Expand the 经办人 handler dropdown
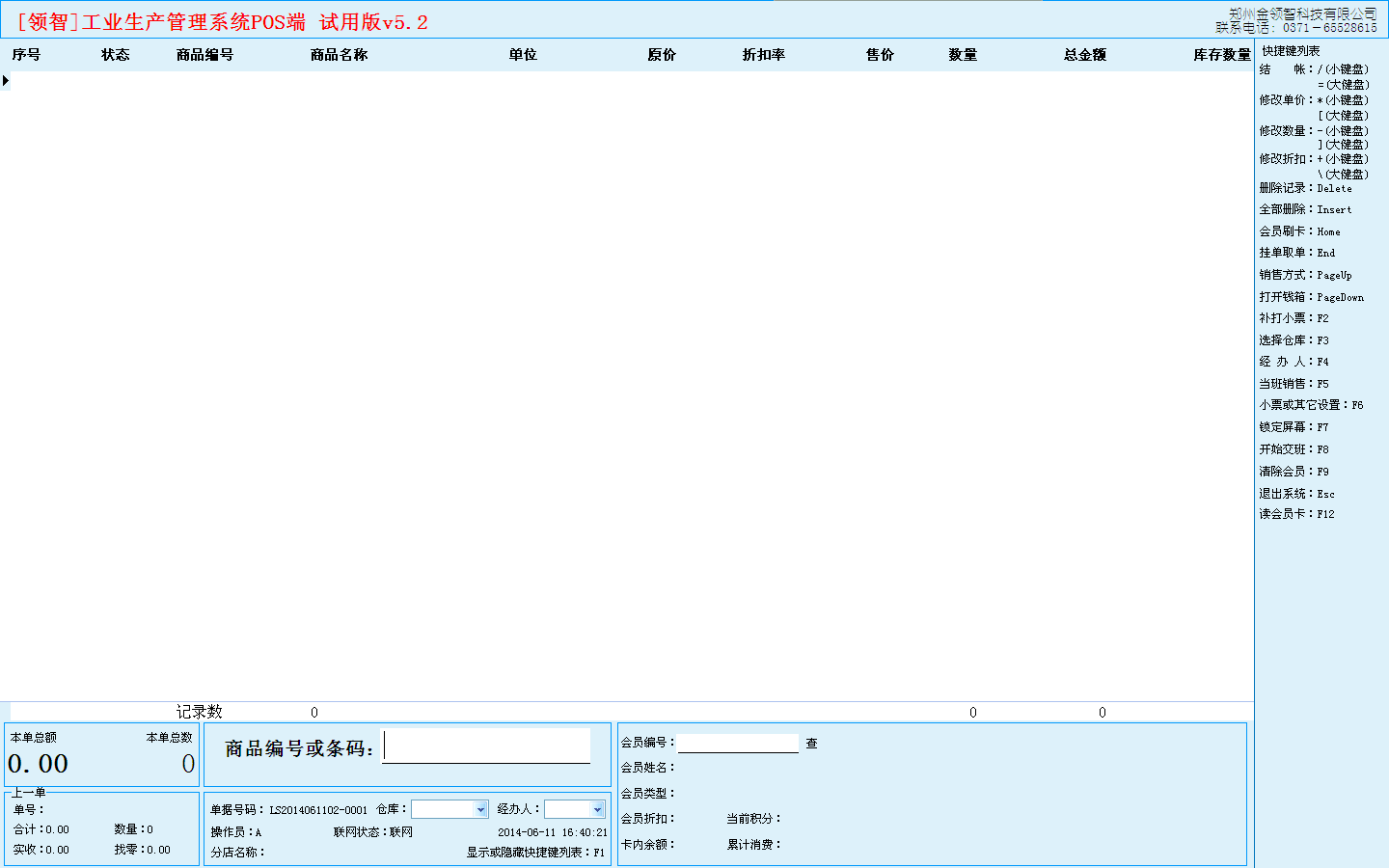 point(597,809)
